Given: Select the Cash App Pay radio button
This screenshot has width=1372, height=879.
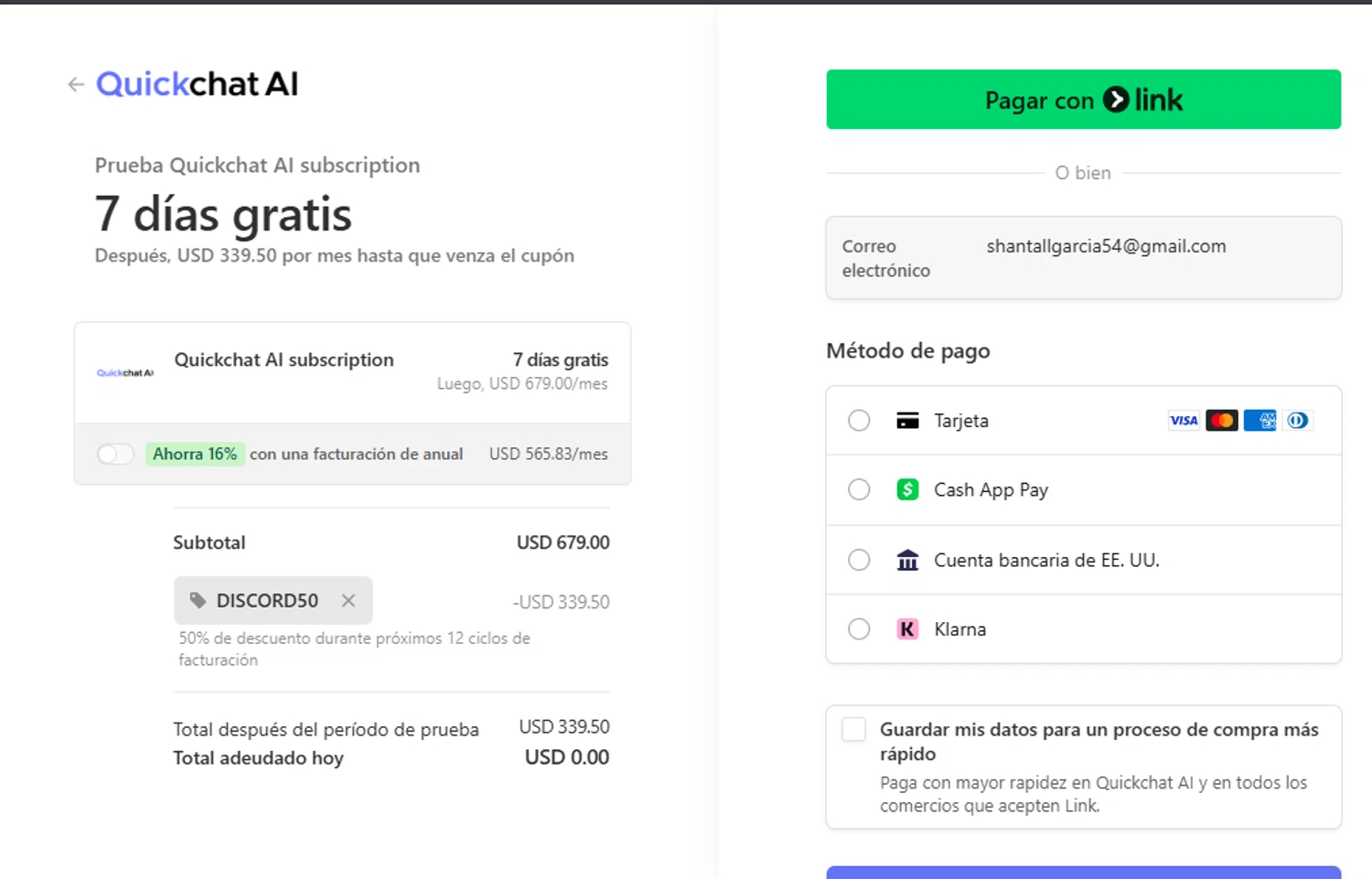Looking at the screenshot, I should [x=859, y=489].
